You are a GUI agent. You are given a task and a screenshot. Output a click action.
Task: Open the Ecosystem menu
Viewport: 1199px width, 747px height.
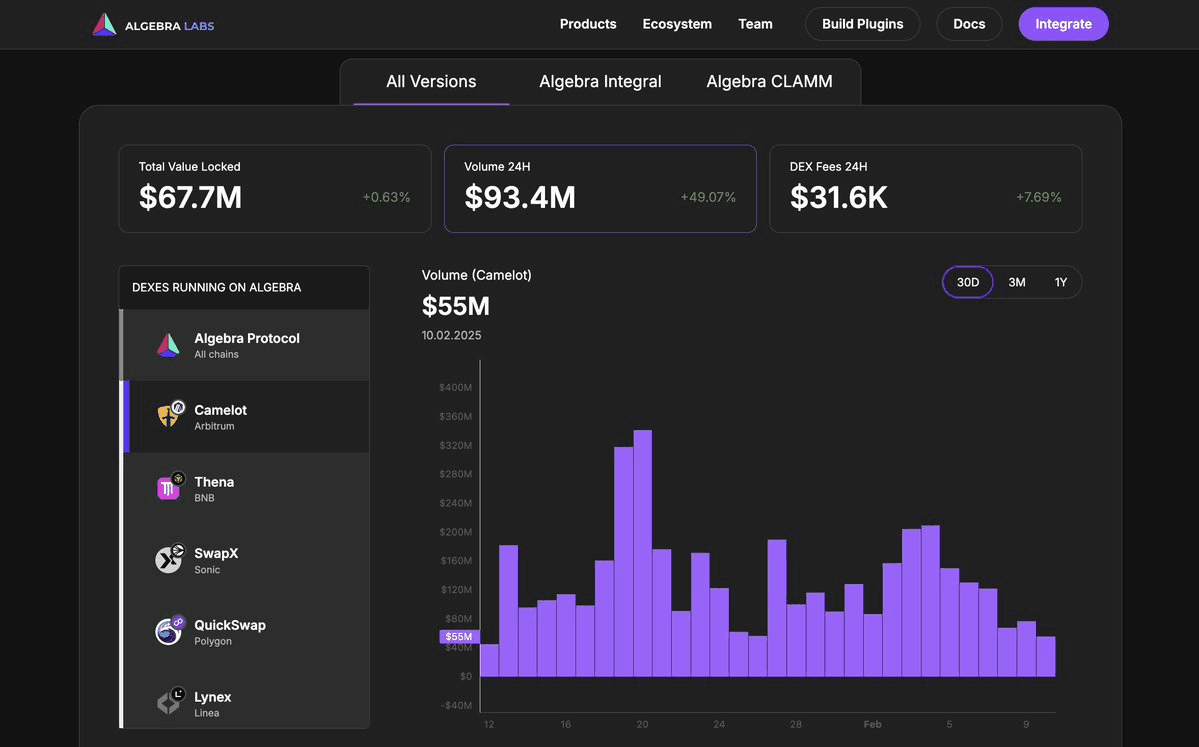[676, 23]
